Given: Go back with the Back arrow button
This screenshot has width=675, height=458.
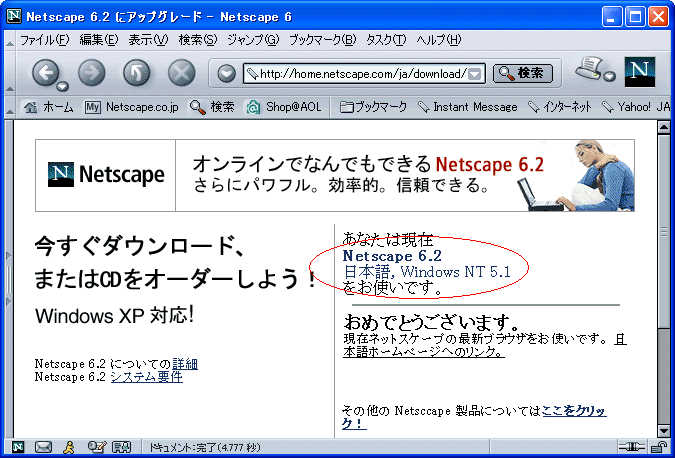Looking at the screenshot, I should click(46, 72).
